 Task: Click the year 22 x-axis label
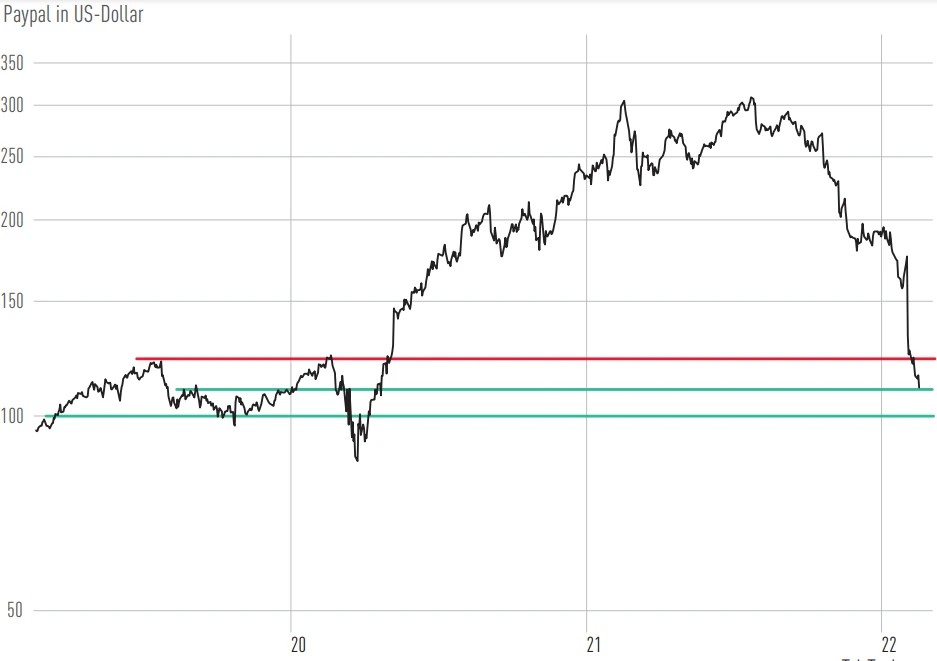point(889,644)
